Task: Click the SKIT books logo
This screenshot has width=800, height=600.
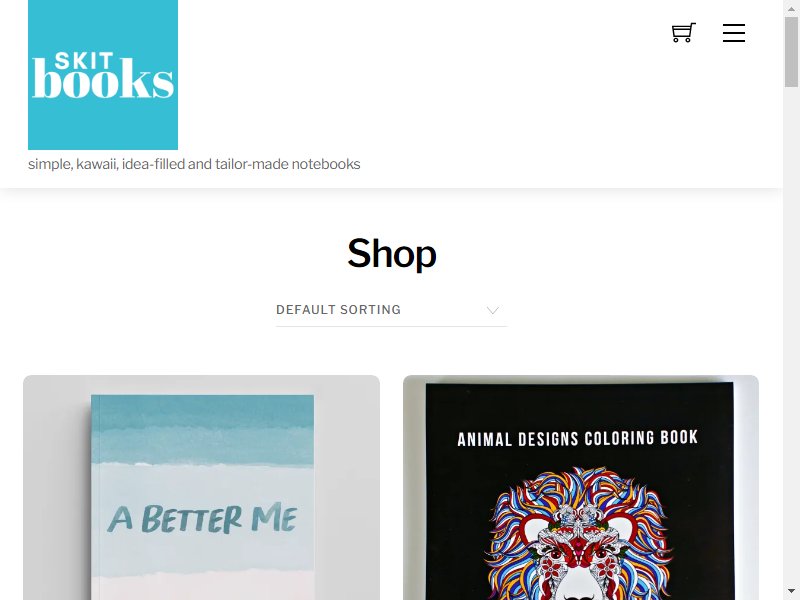Action: click(103, 75)
